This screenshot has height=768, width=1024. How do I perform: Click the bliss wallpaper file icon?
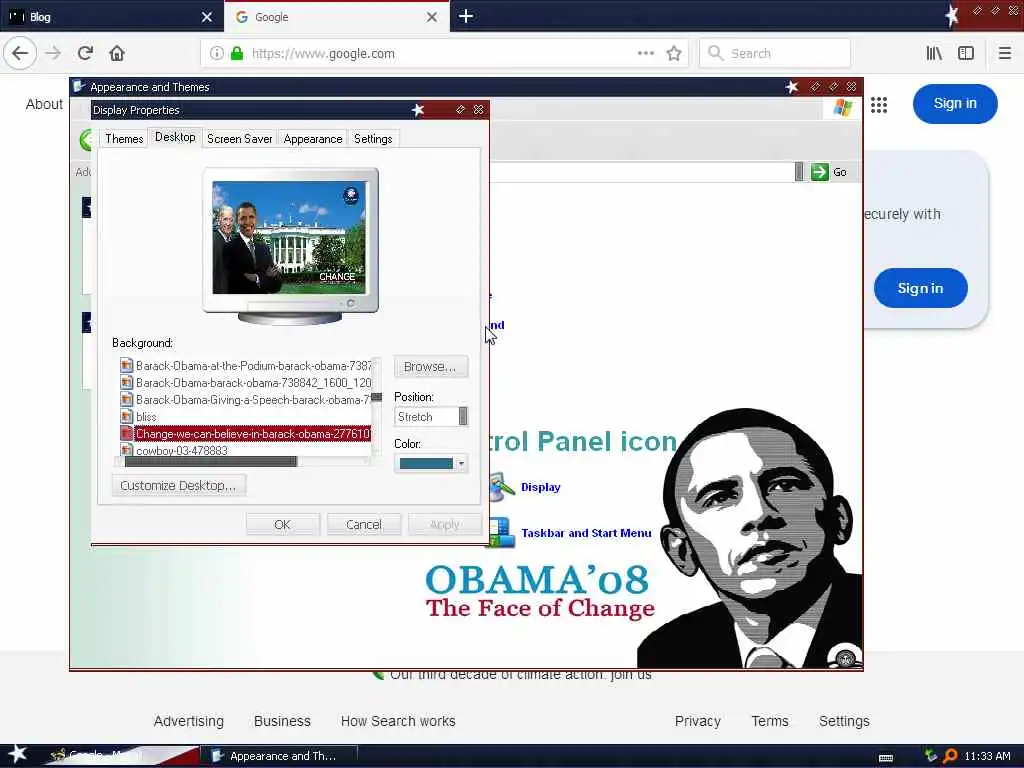127,417
